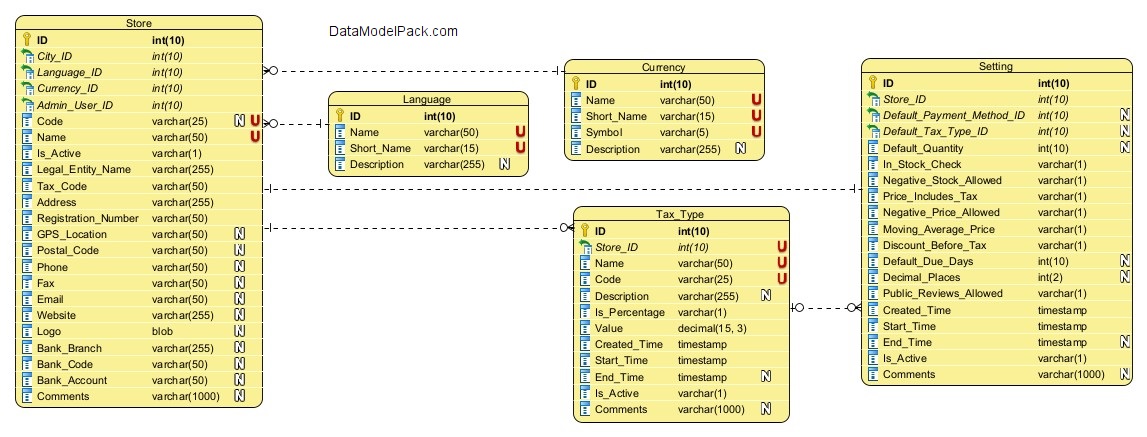Click the foreign key icon beside Default_Tax_Type_ID

pyautogui.click(x=872, y=132)
